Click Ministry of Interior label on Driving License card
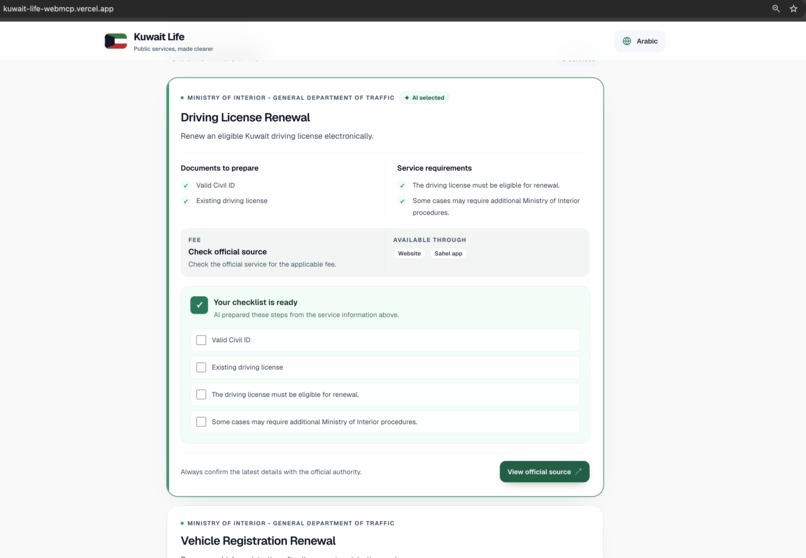 [291, 98]
